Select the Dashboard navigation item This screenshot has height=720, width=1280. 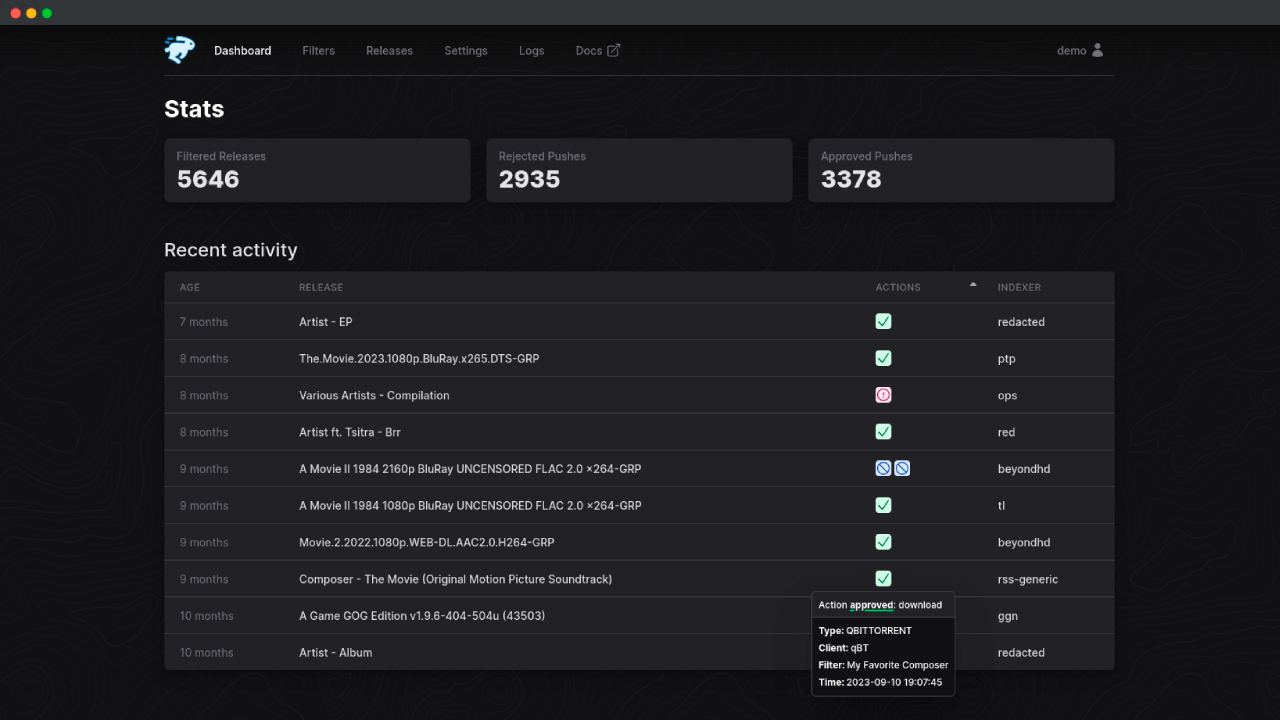[x=242, y=51]
